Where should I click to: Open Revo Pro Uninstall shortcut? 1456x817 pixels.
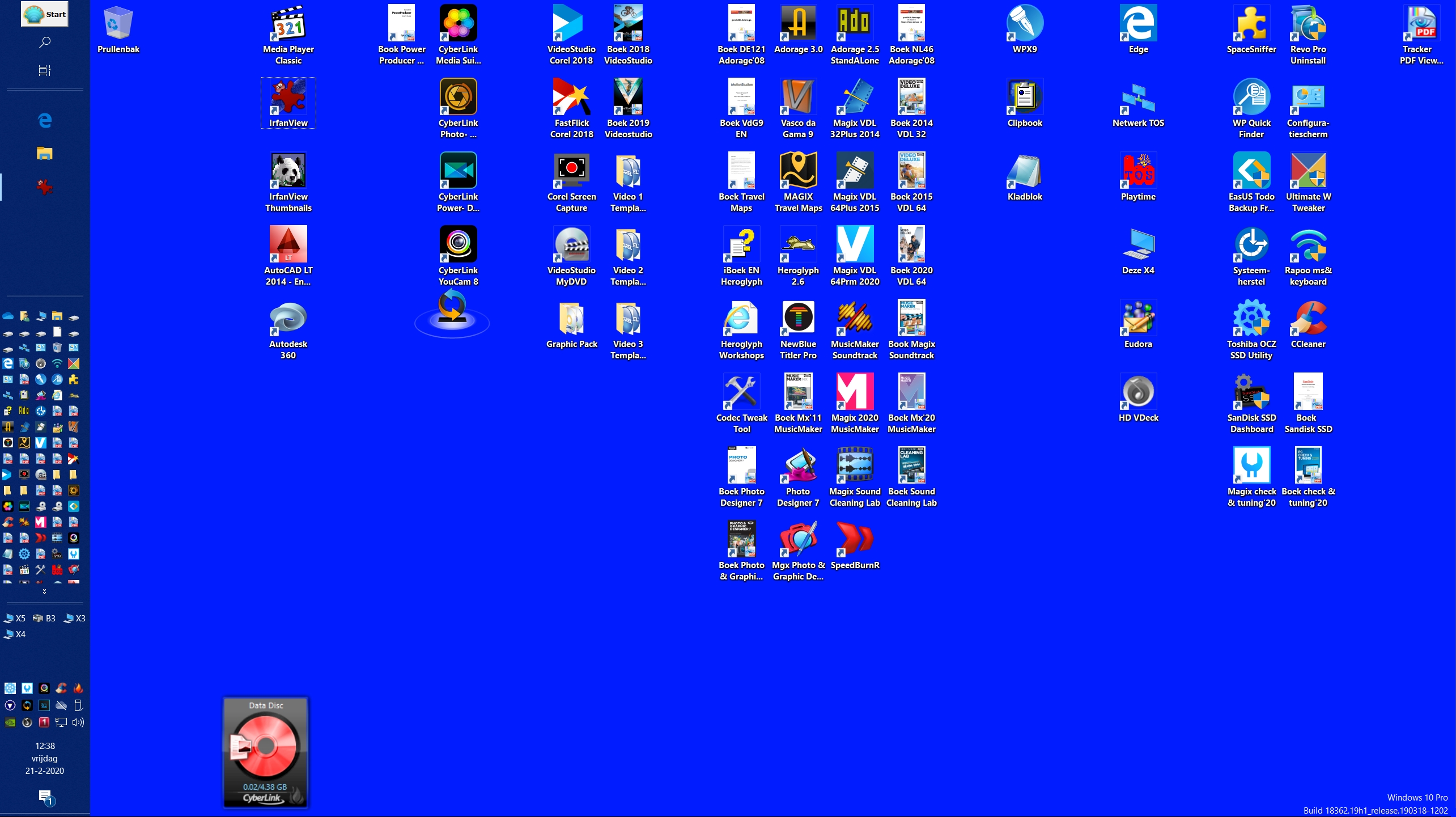1308,36
